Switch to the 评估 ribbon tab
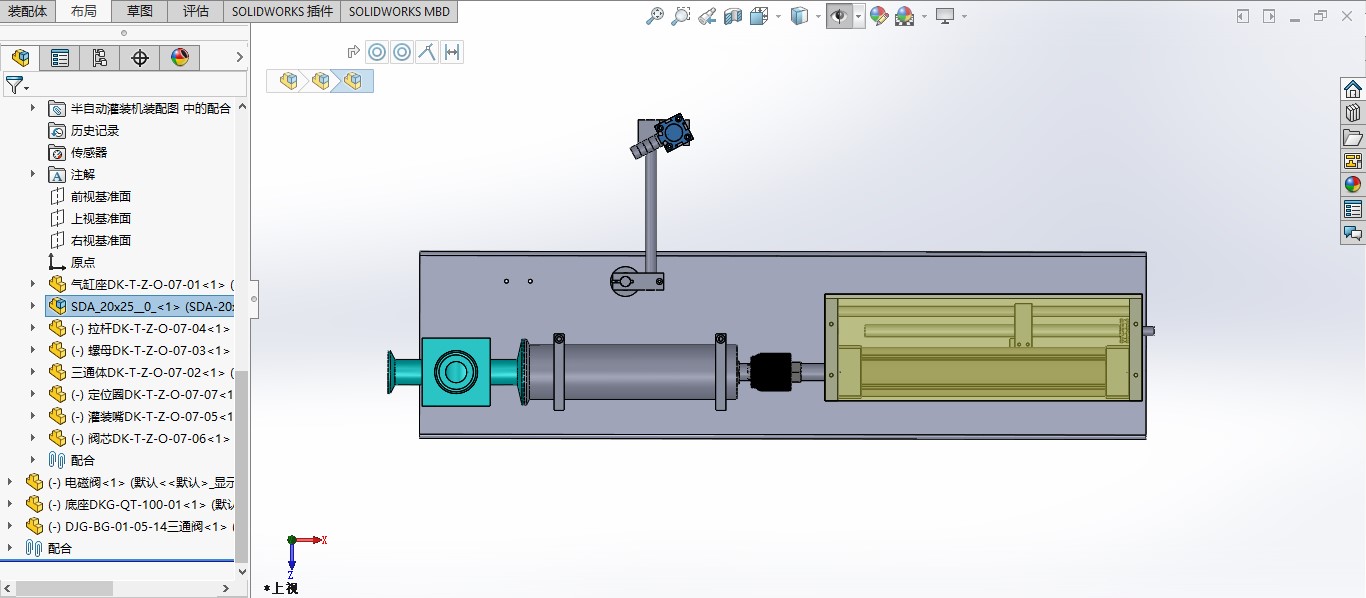1366x598 pixels. click(196, 11)
